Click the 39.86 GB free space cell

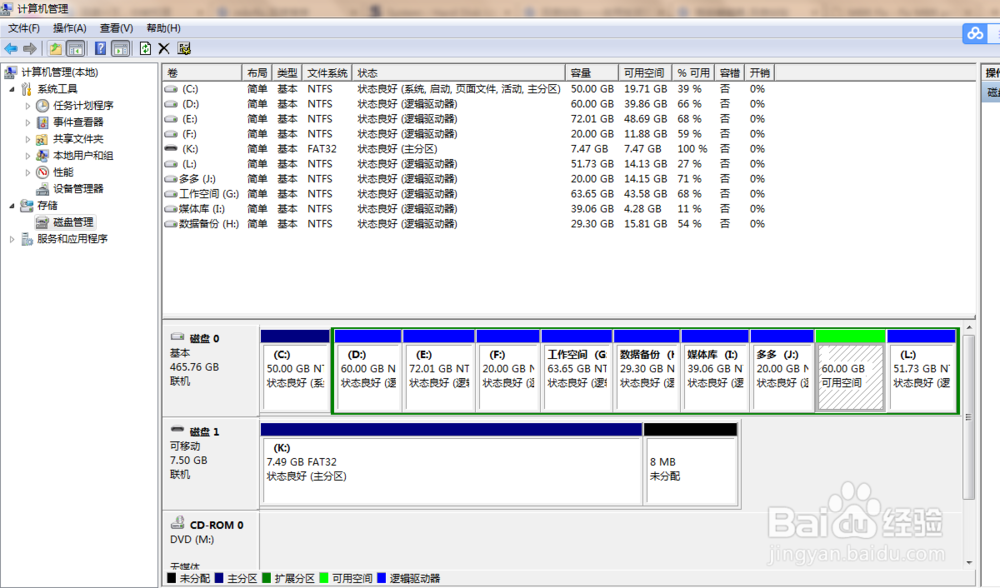click(x=645, y=104)
